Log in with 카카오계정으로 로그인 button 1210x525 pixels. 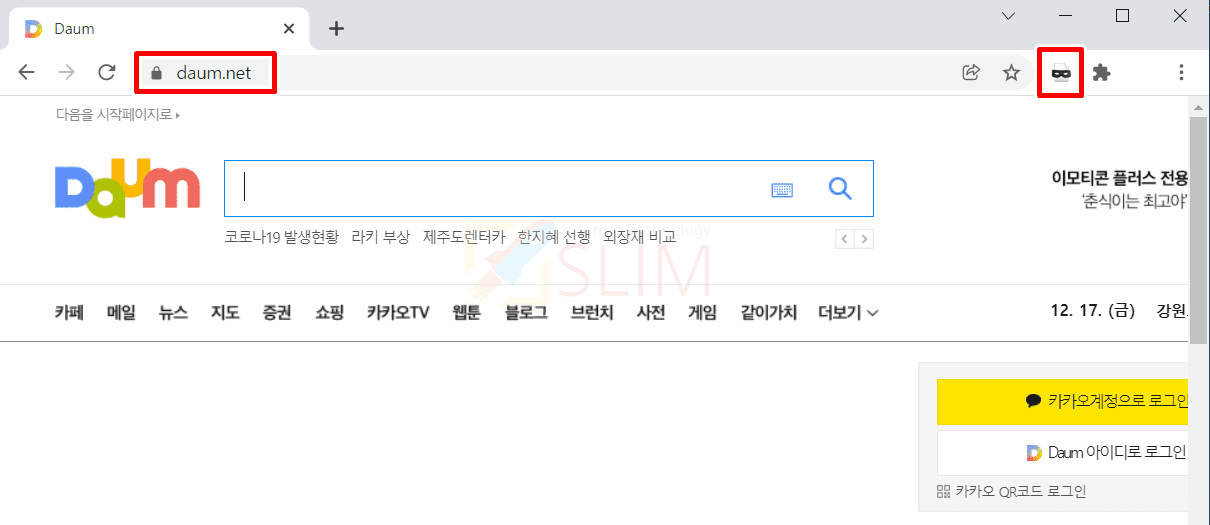[x=1063, y=401]
